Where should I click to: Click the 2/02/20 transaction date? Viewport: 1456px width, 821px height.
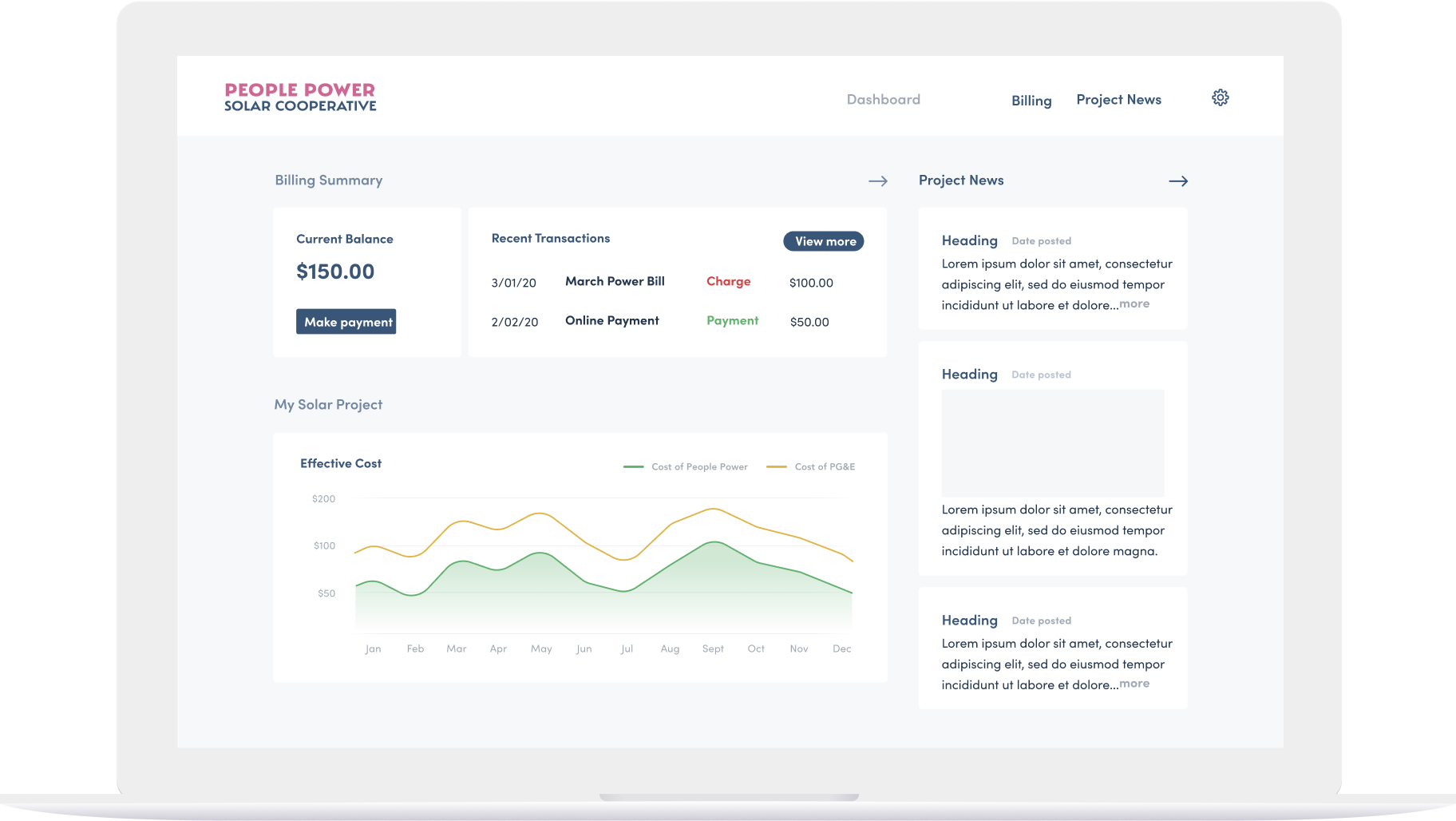pyautogui.click(x=515, y=322)
